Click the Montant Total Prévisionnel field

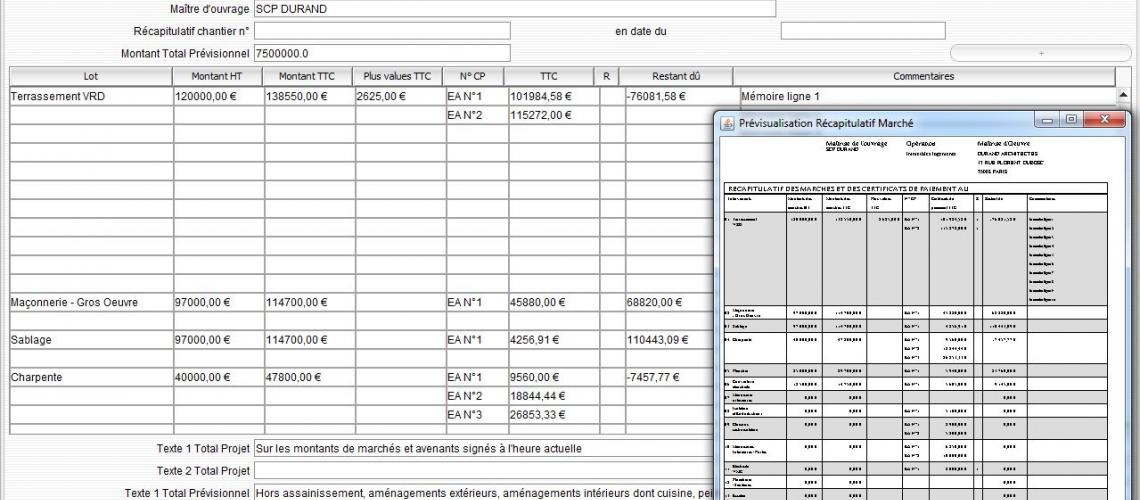click(x=382, y=53)
